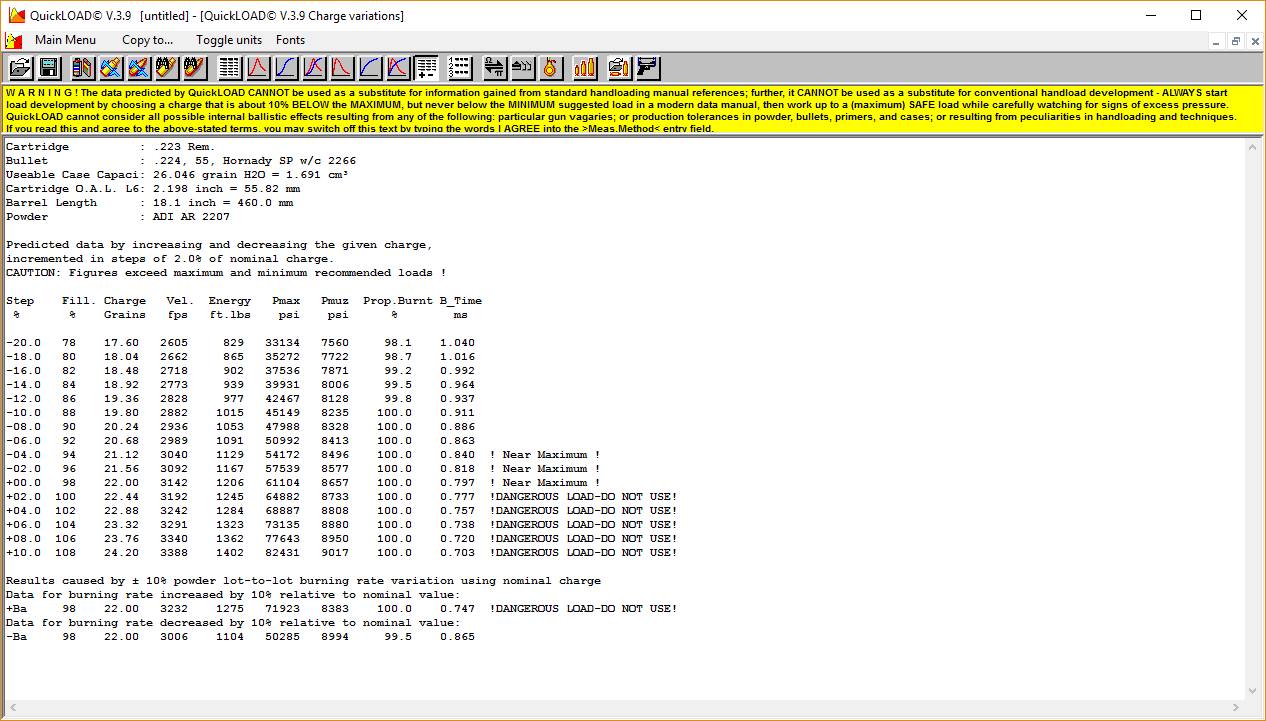Image resolution: width=1266 pixels, height=721 pixels.
Task: Click the QuickLOAD icon in the title bar
Action: pos(17,15)
